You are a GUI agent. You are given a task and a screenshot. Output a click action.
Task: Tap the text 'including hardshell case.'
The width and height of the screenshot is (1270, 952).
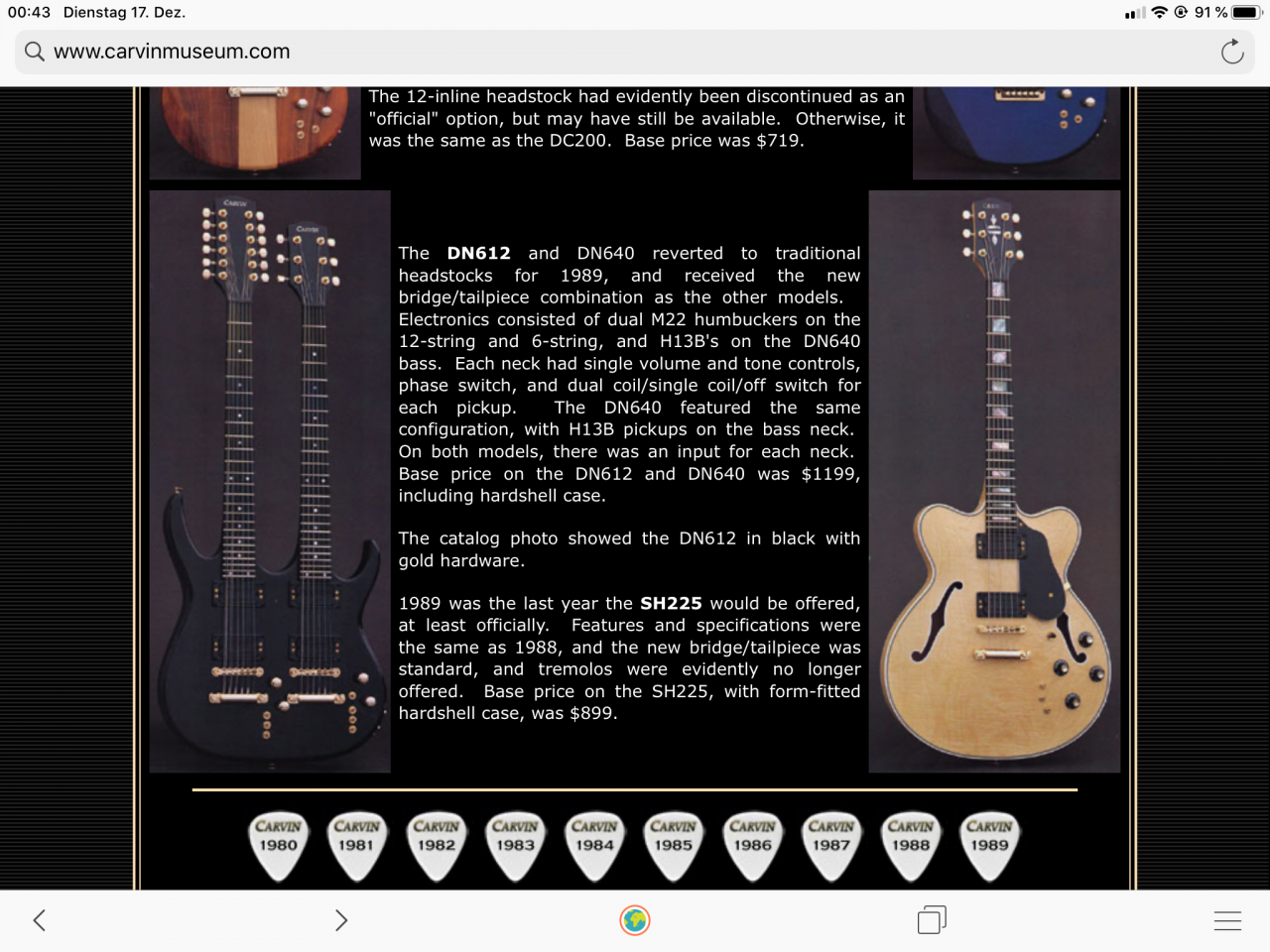pyautogui.click(x=502, y=496)
